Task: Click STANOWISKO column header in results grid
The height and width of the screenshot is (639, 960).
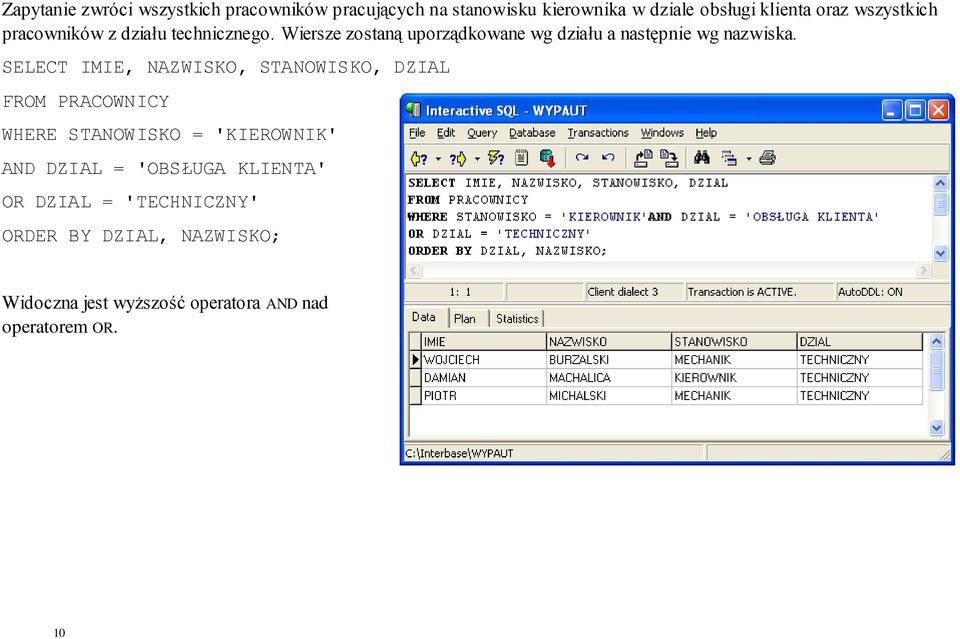Action: point(735,342)
